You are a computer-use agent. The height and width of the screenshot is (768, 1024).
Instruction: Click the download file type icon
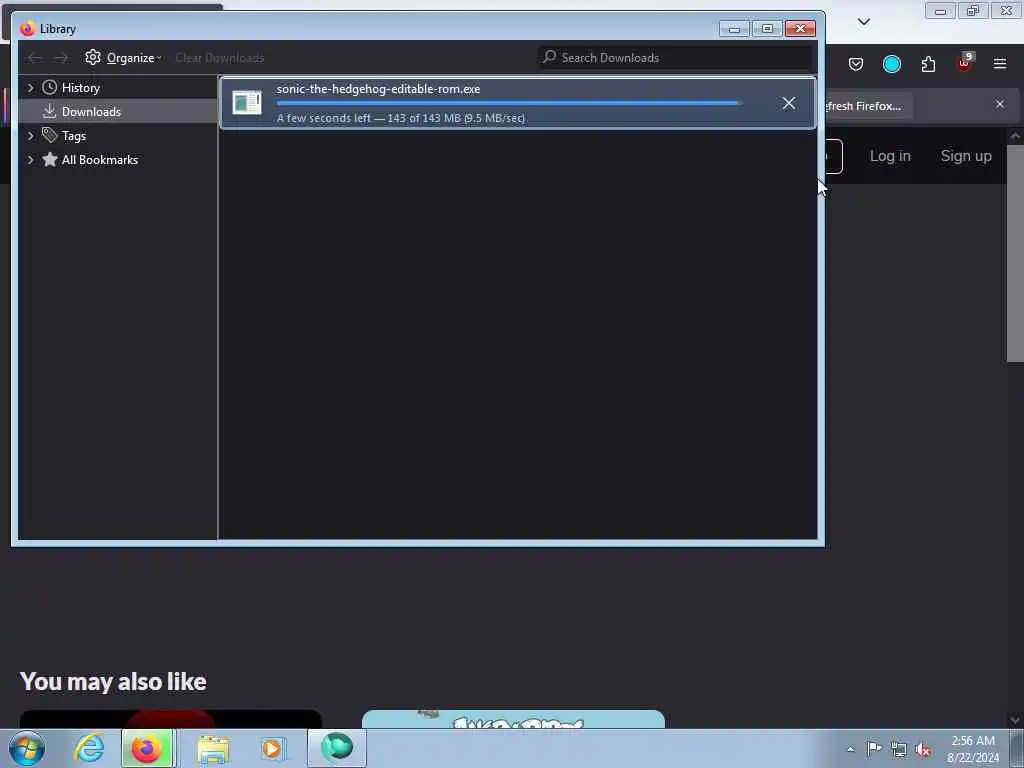click(x=247, y=103)
